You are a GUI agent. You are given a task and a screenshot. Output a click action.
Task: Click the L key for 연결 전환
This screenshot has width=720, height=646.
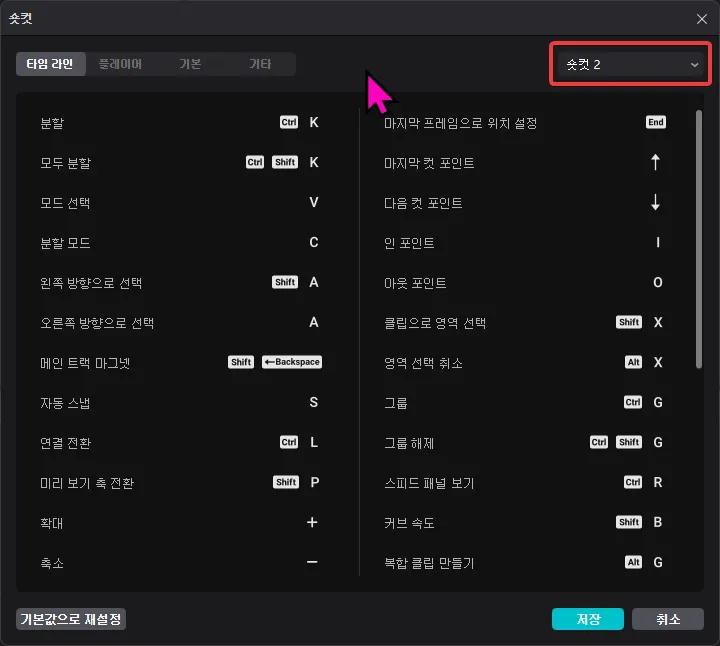(314, 442)
